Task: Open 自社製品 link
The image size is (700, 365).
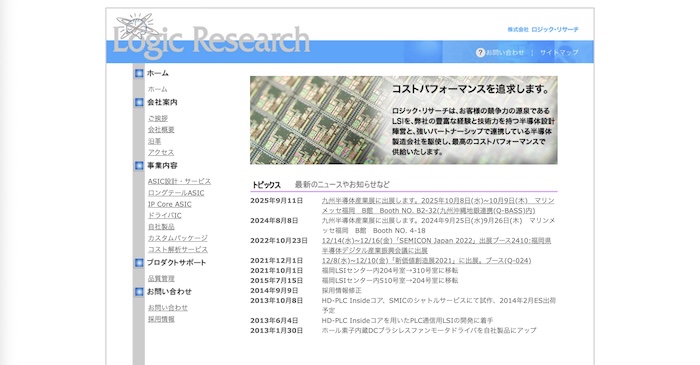Action: click(x=161, y=227)
